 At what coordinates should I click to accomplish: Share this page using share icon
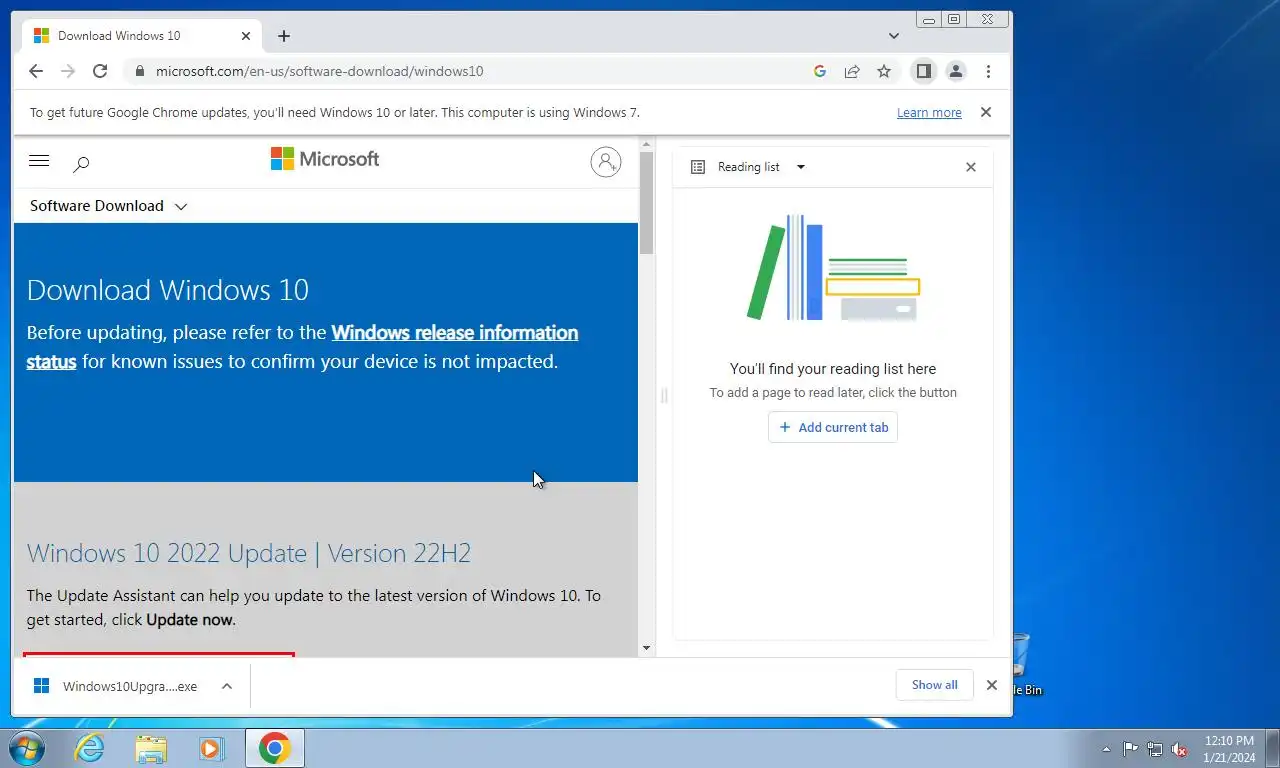point(852,71)
